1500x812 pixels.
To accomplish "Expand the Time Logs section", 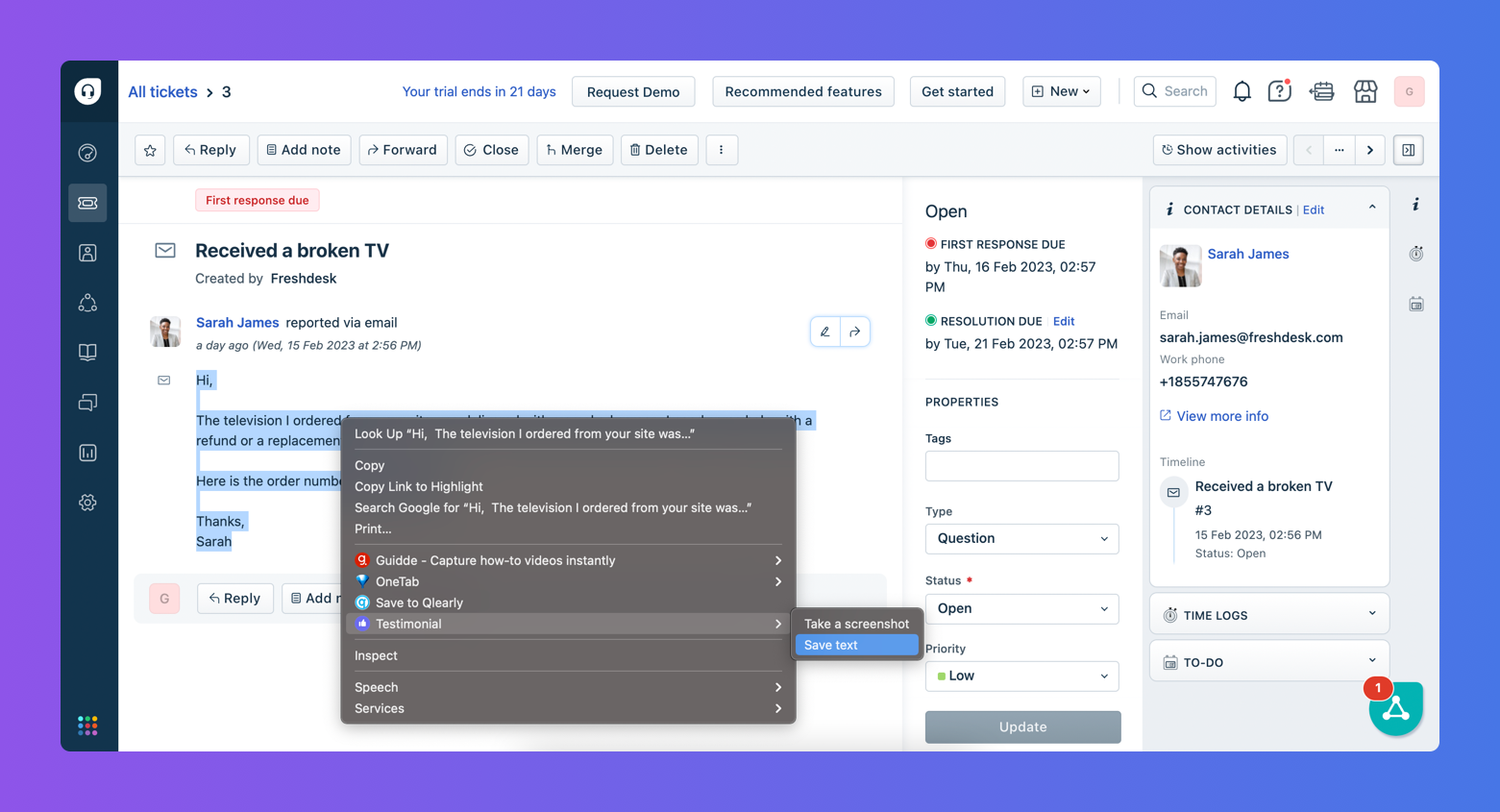I will [1269, 615].
